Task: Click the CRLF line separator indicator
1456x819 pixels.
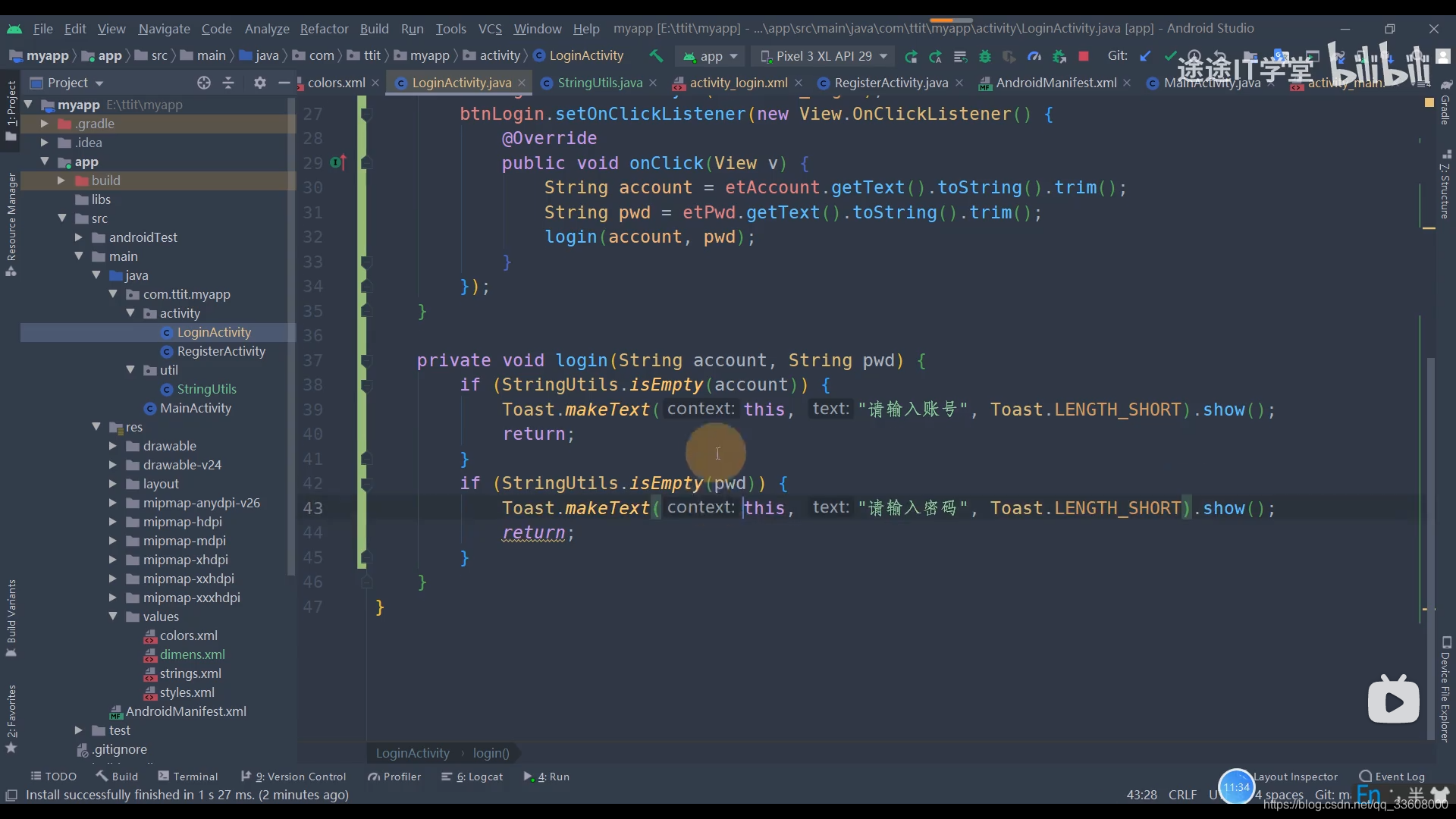Action: click(x=1182, y=795)
